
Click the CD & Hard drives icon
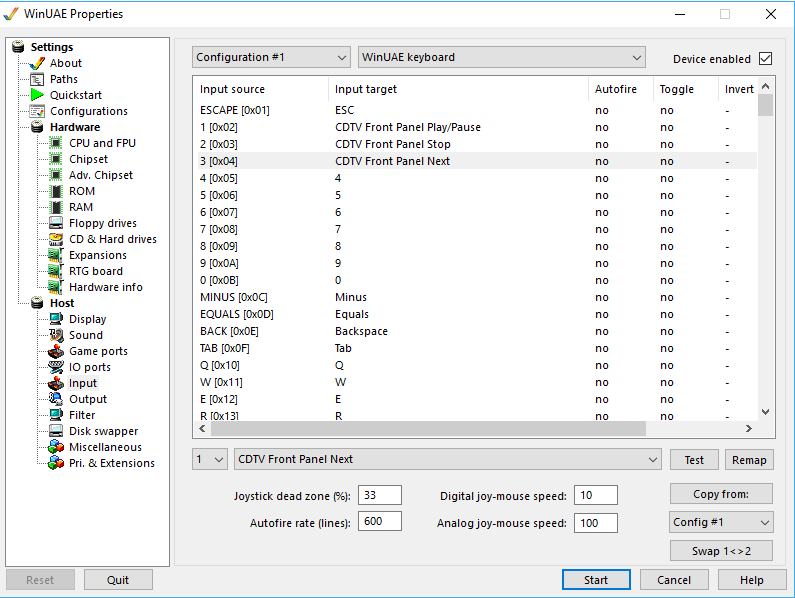point(56,239)
